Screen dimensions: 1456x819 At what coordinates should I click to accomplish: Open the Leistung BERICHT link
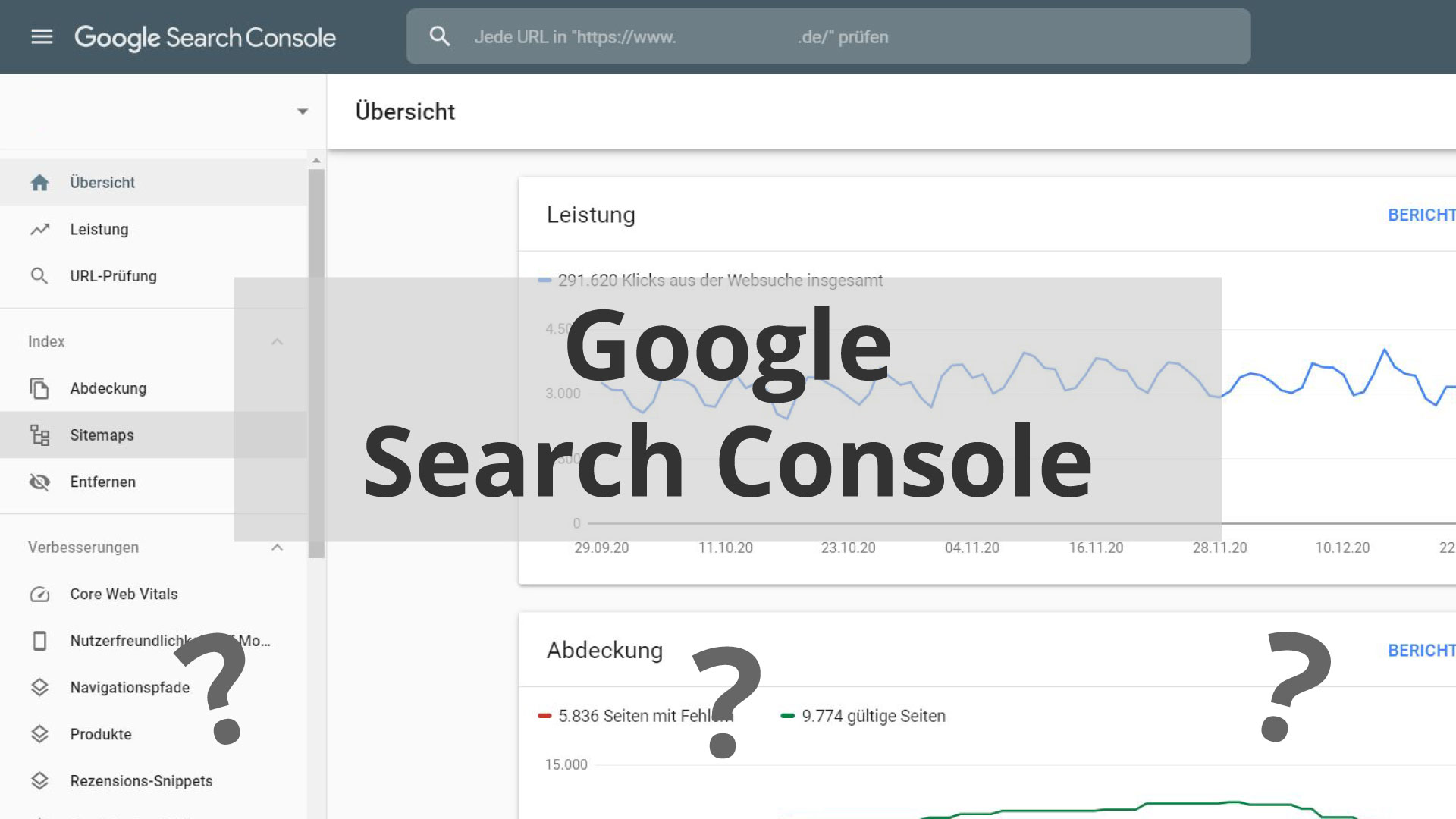click(1421, 215)
